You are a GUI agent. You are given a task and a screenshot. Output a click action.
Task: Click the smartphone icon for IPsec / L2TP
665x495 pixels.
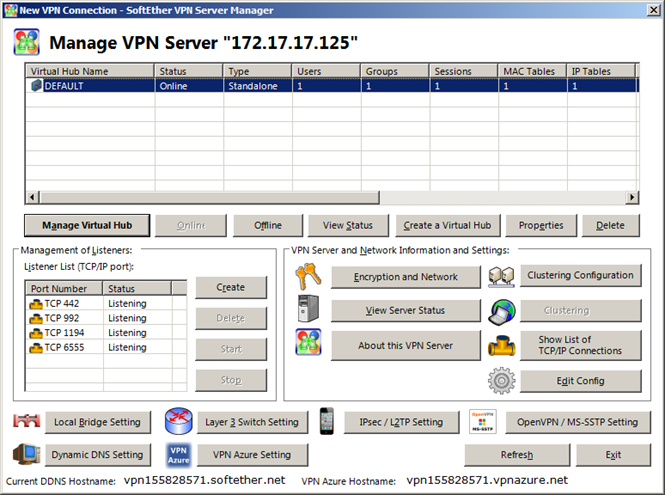(x=327, y=421)
